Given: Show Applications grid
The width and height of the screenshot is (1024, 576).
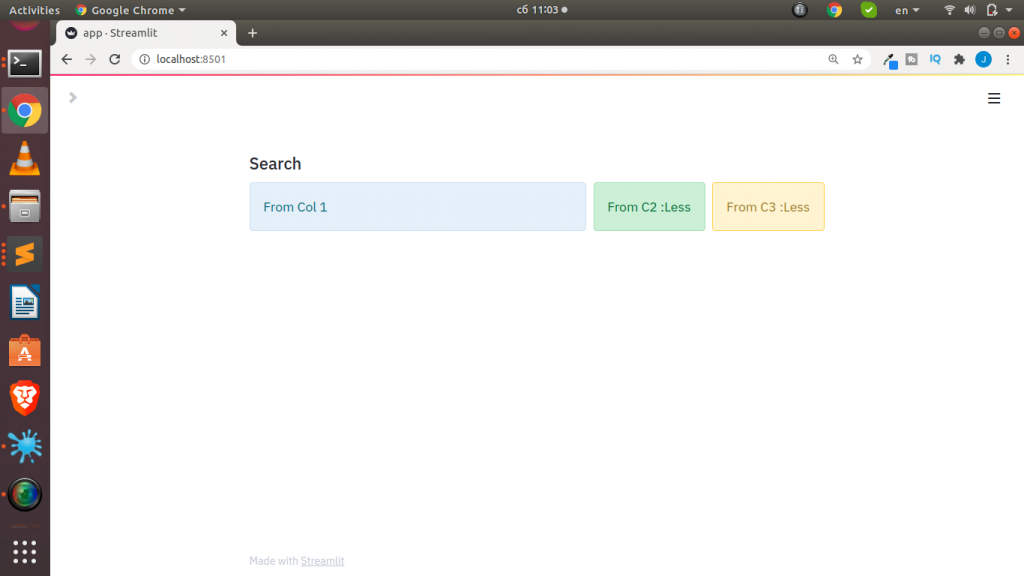Looking at the screenshot, I should [25, 552].
